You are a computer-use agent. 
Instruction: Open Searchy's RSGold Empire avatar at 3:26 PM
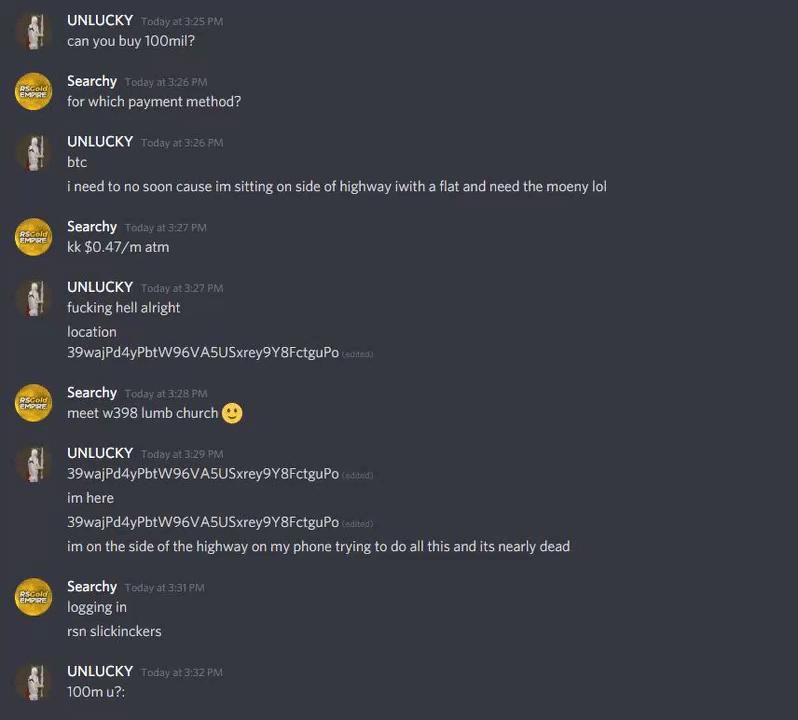tap(34, 92)
